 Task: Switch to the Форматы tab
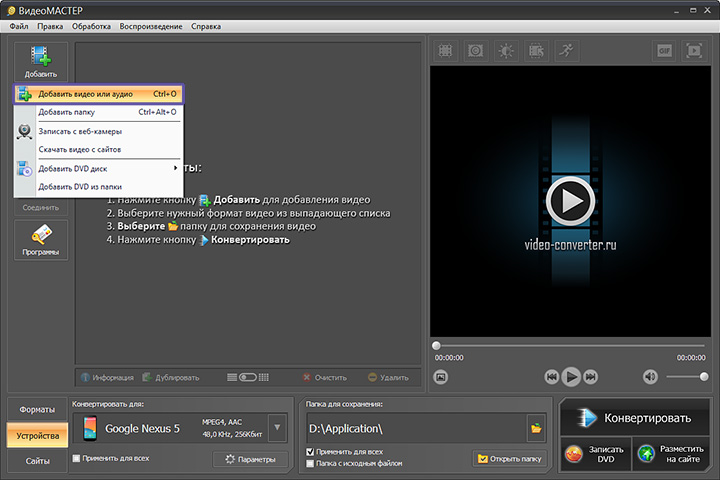(37, 409)
